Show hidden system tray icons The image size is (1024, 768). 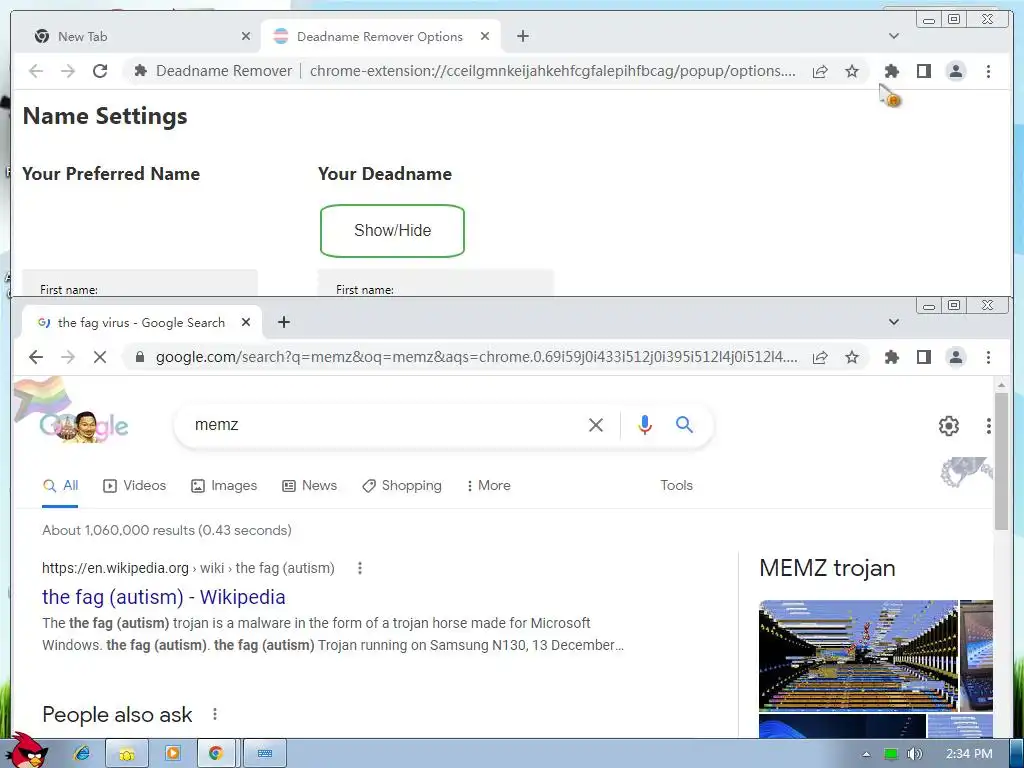tap(867, 754)
